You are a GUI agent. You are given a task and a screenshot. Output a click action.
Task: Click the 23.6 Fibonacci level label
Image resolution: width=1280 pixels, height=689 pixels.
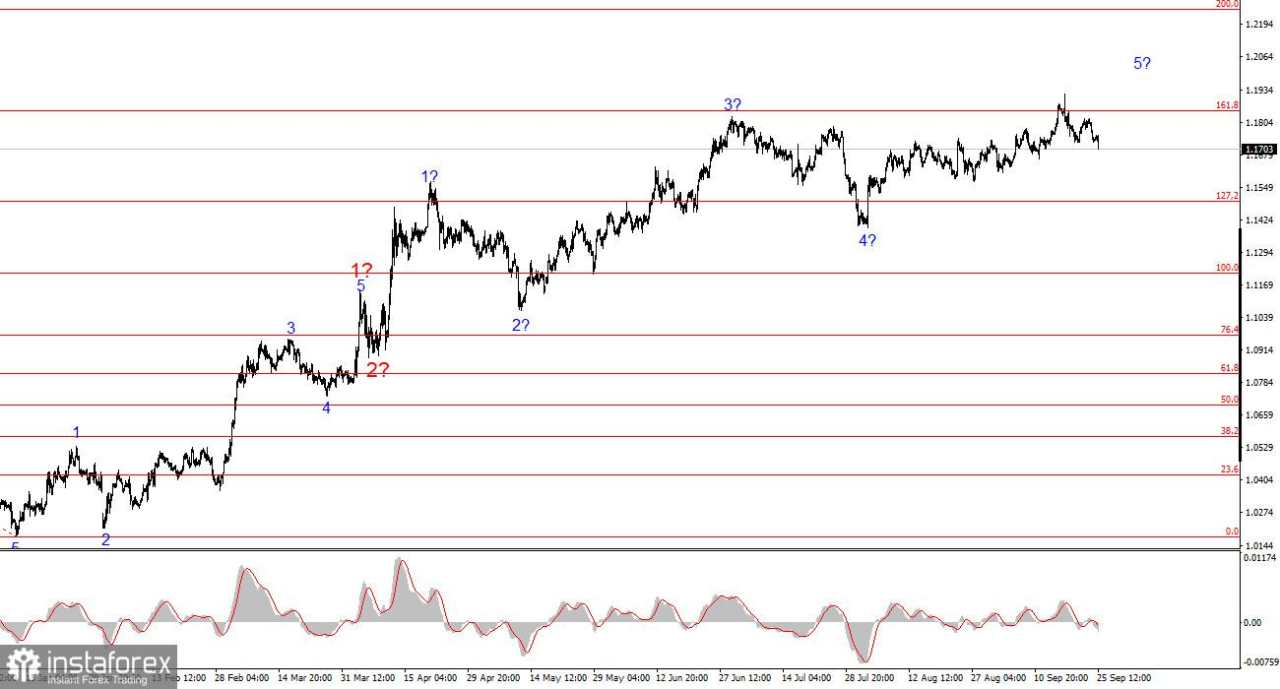tap(1231, 469)
